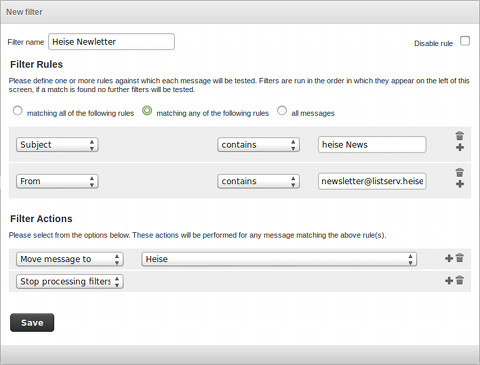
Task: Select matching all of the following rules
Action: tap(17, 111)
